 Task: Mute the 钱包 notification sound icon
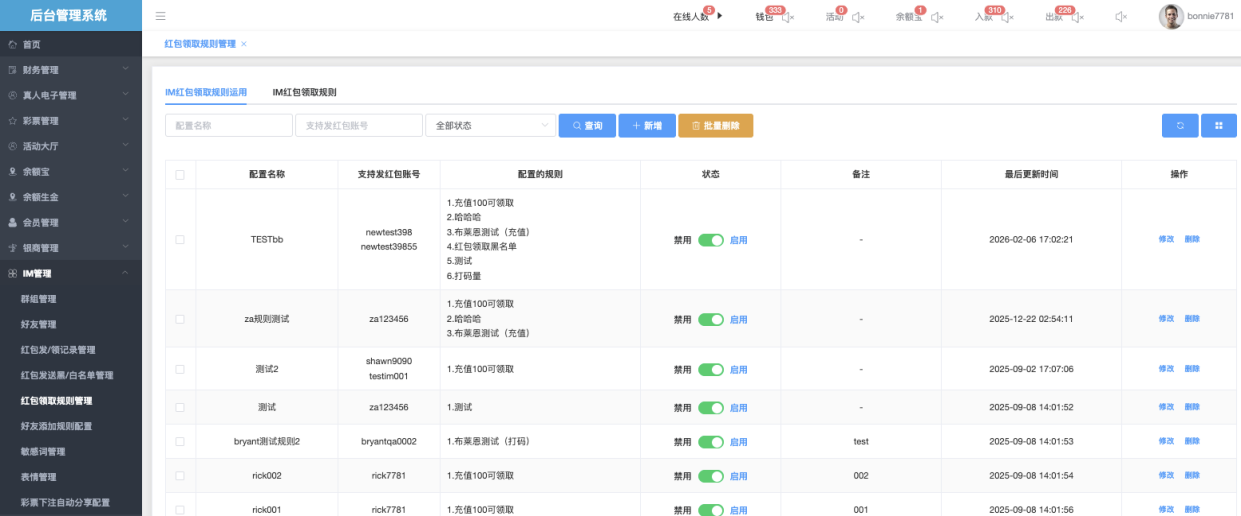tap(788, 17)
